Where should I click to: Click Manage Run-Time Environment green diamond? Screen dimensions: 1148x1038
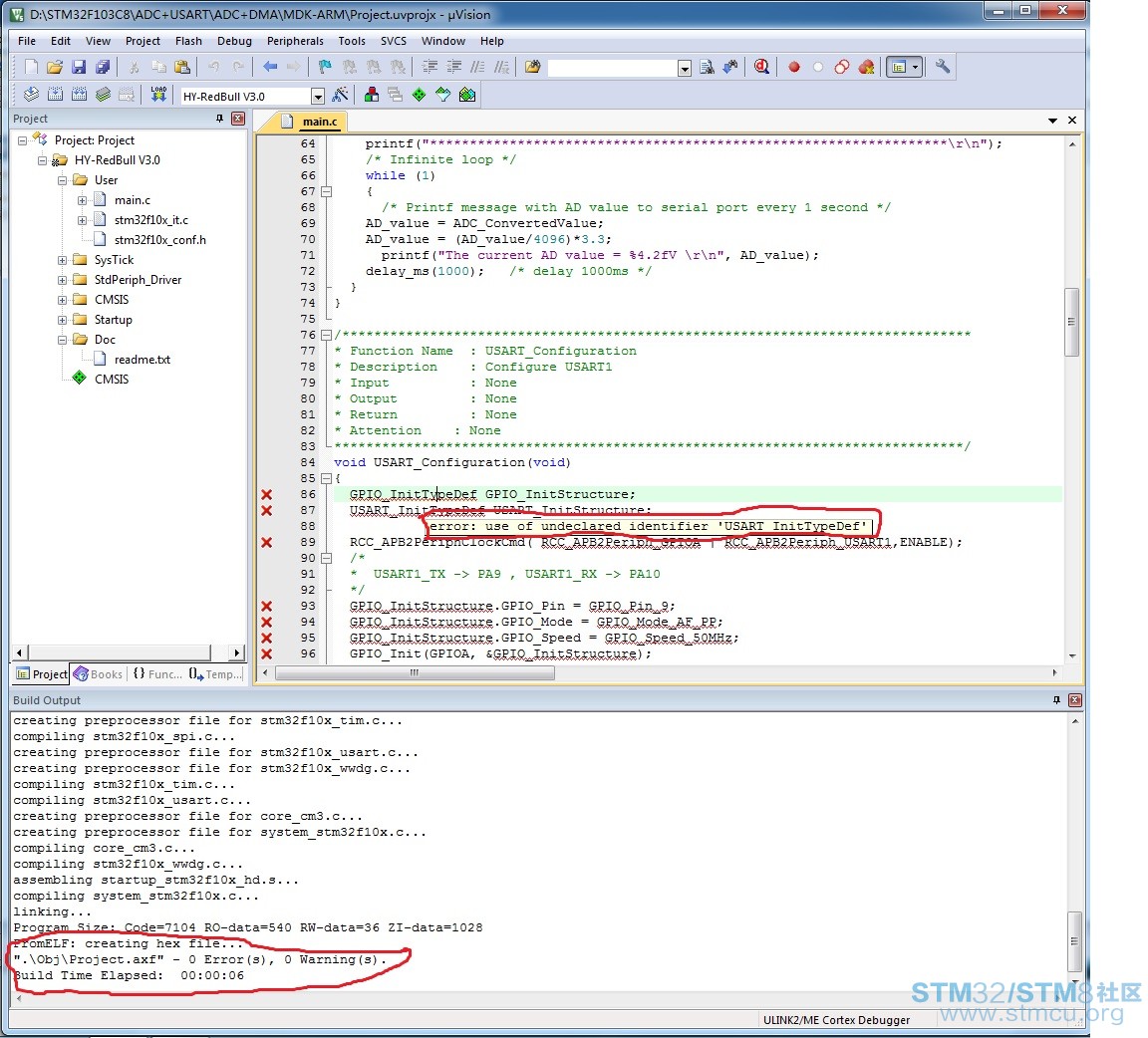[x=419, y=95]
